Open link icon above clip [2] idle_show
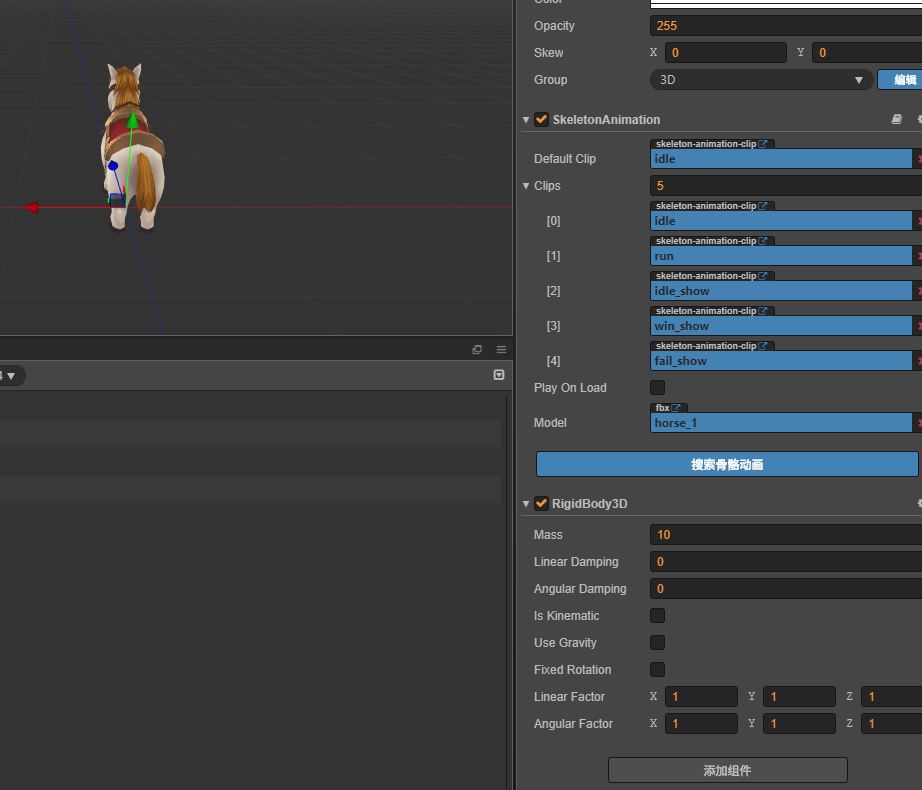Image resolution: width=922 pixels, height=790 pixels. [x=763, y=276]
